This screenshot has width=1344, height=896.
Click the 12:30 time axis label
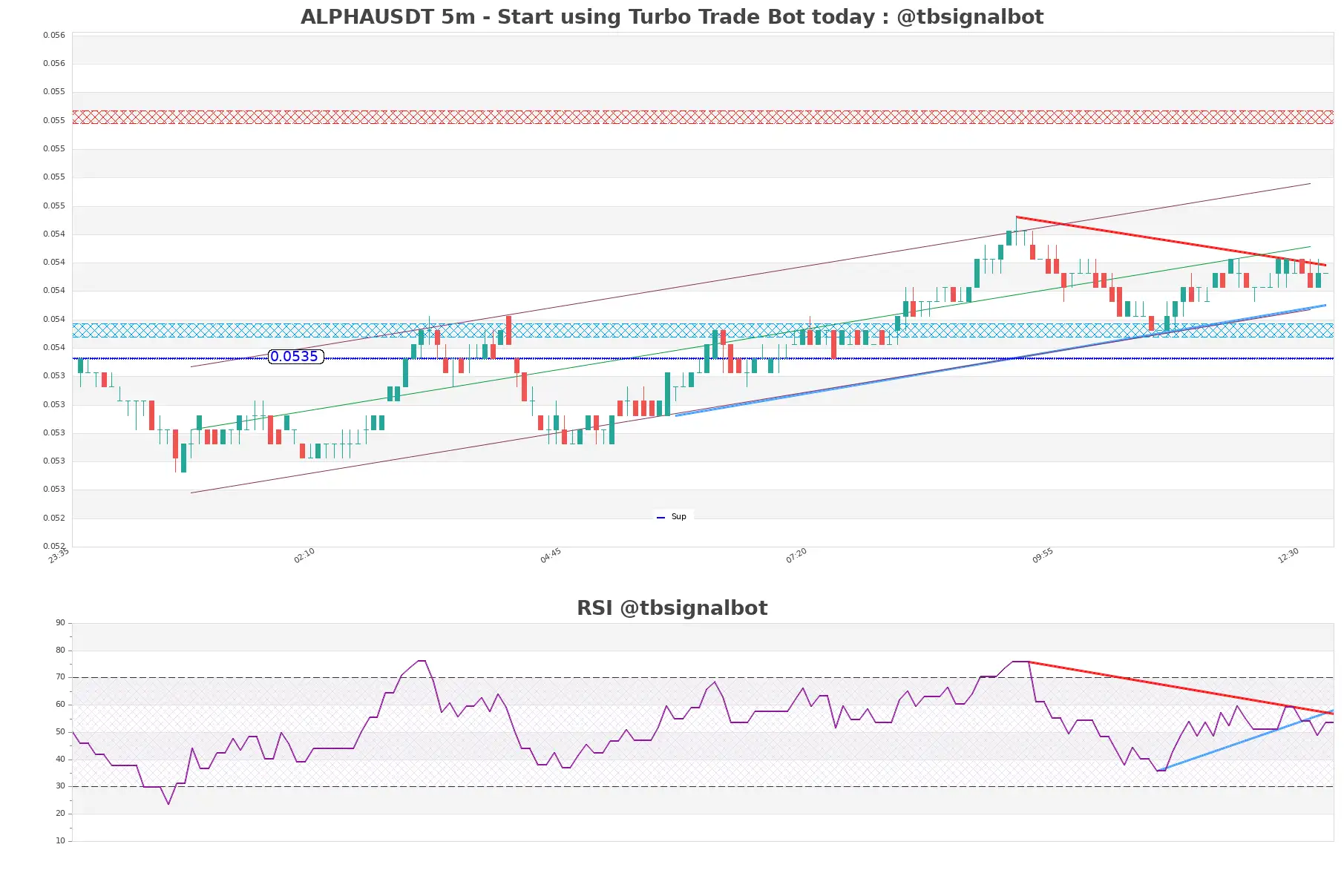[1288, 556]
